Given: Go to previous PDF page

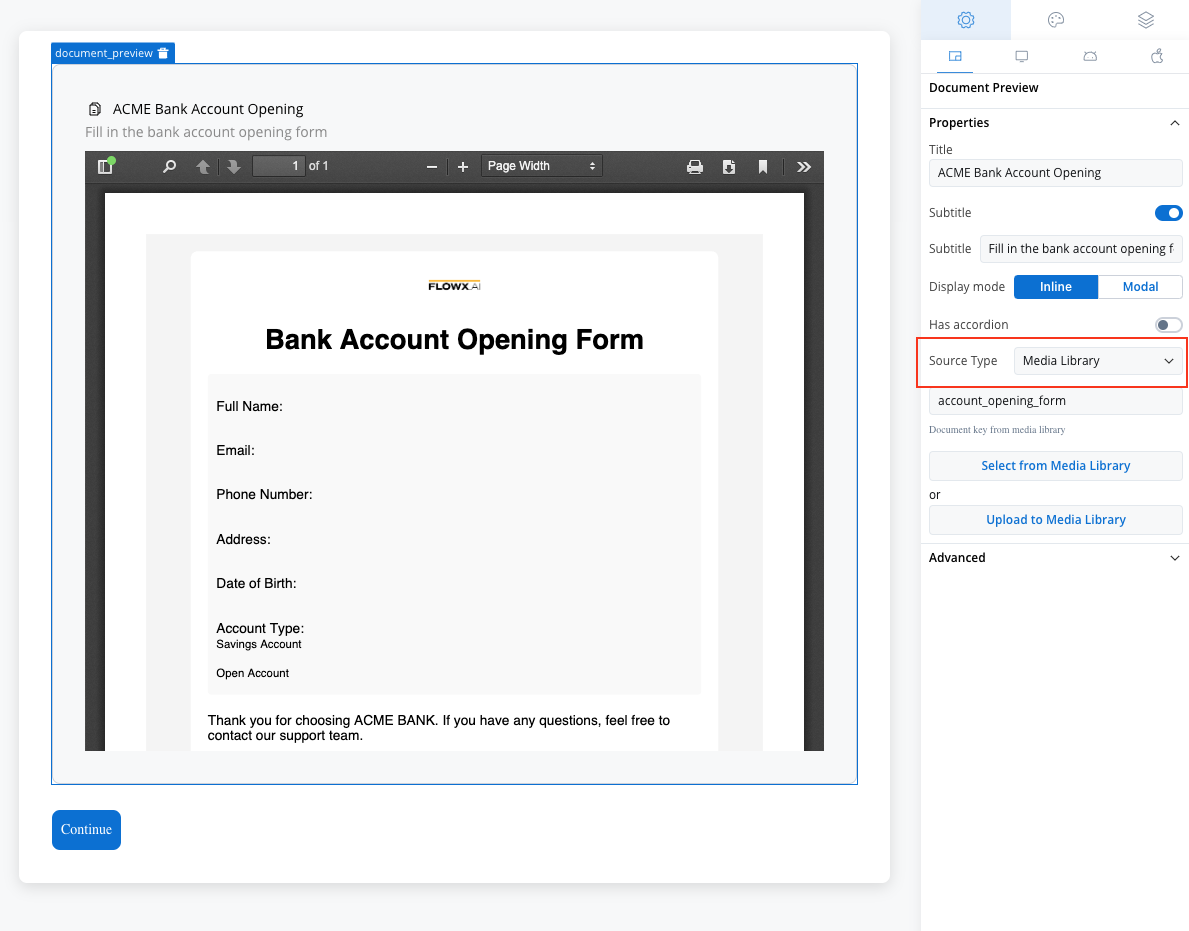Looking at the screenshot, I should [203, 166].
